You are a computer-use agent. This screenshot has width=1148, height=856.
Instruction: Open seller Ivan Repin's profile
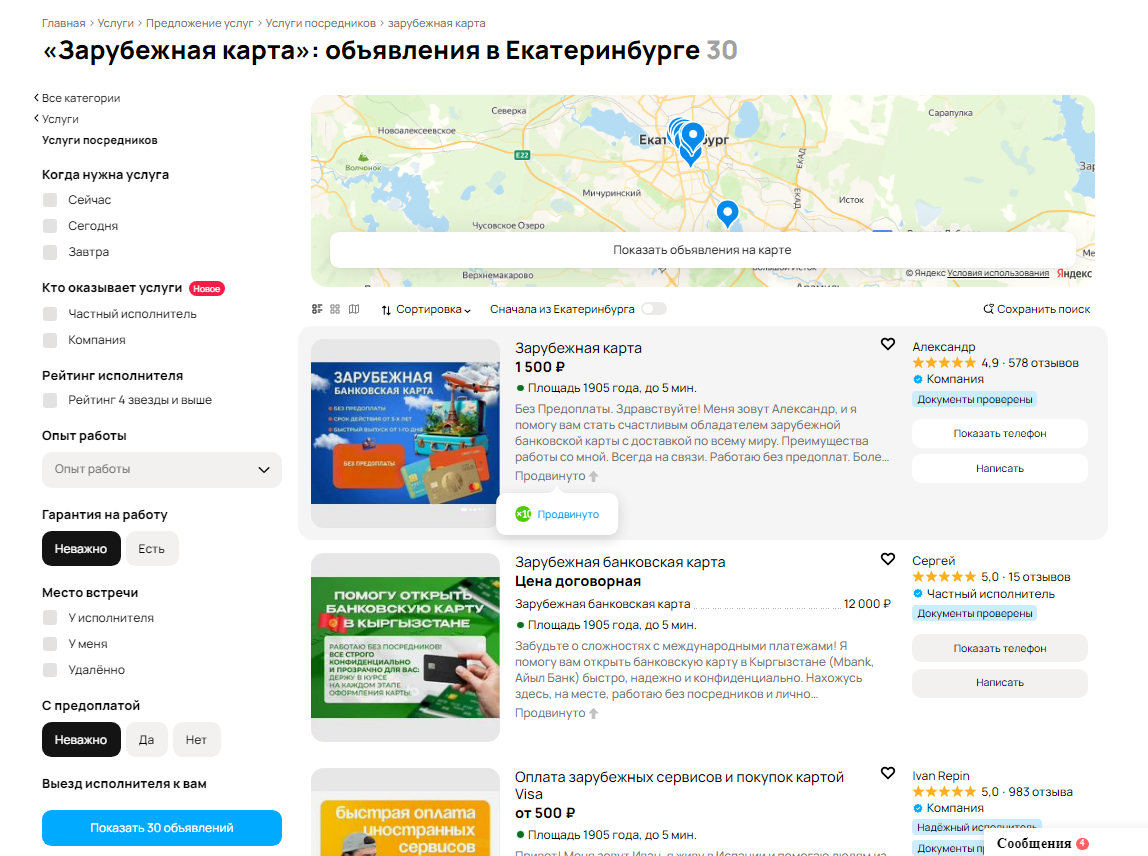click(941, 775)
